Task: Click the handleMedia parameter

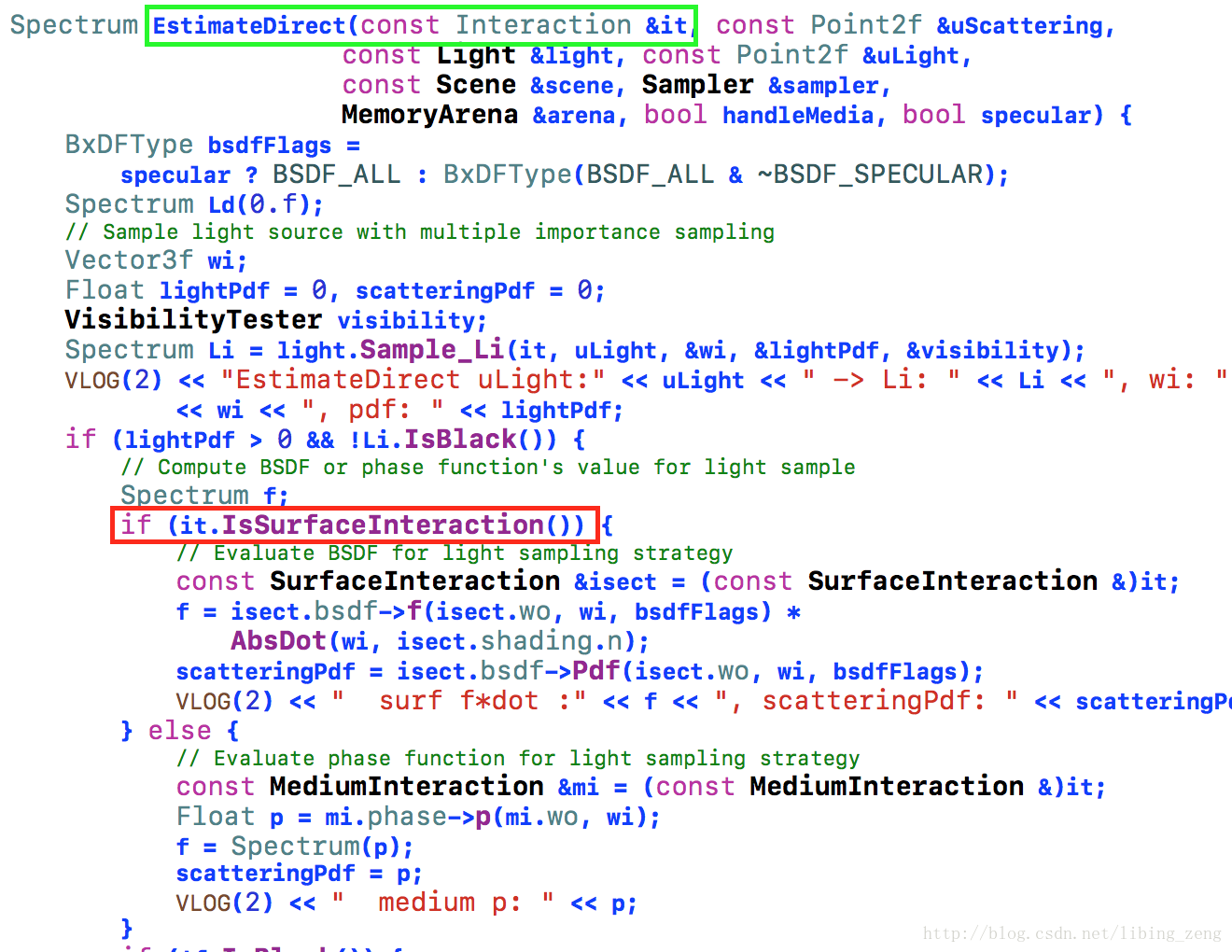Action: tap(798, 115)
